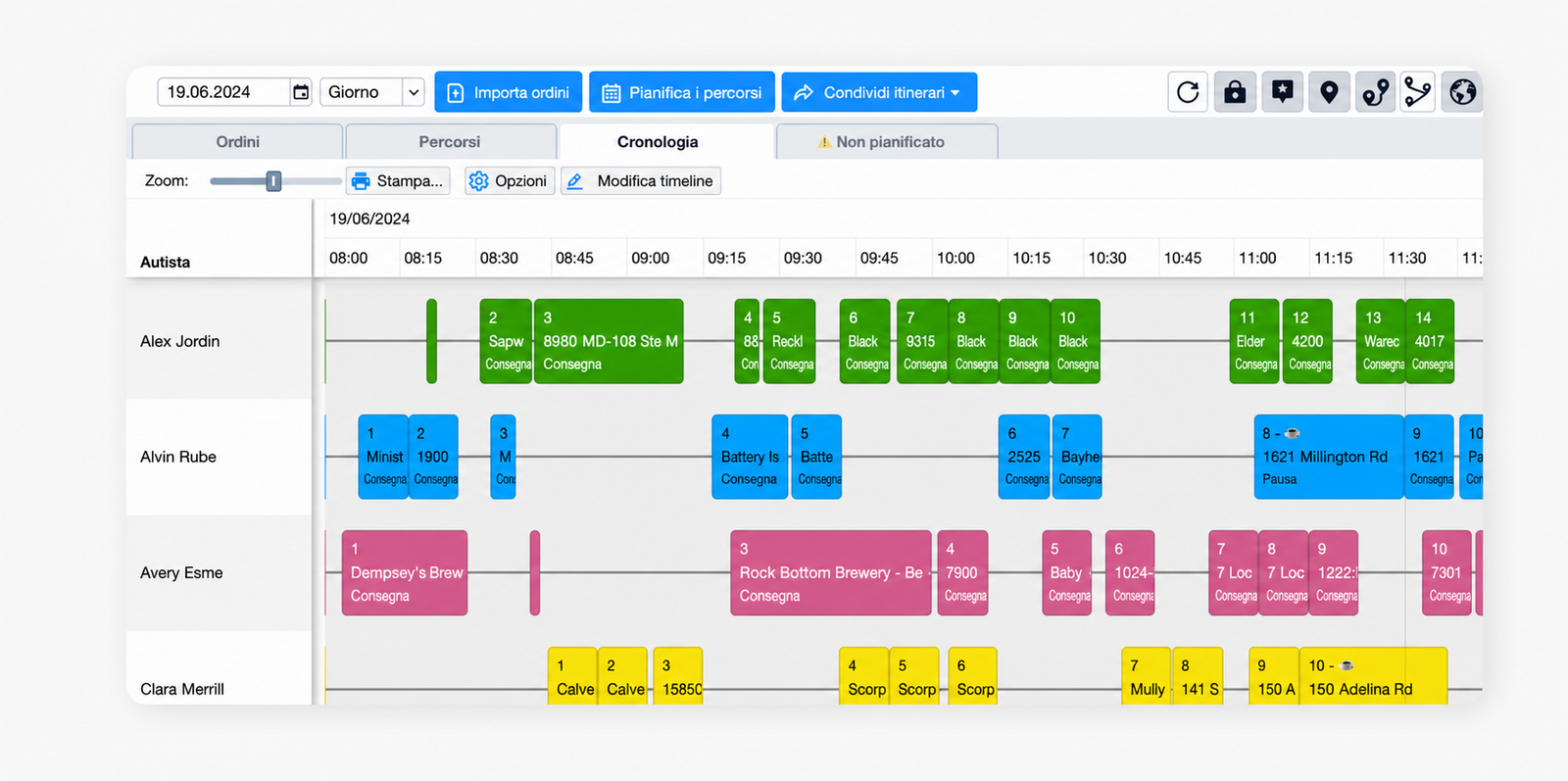Click Clara Merrill stop 8 141 S
Image resolution: width=1568 pixels, height=781 pixels.
[1198, 676]
